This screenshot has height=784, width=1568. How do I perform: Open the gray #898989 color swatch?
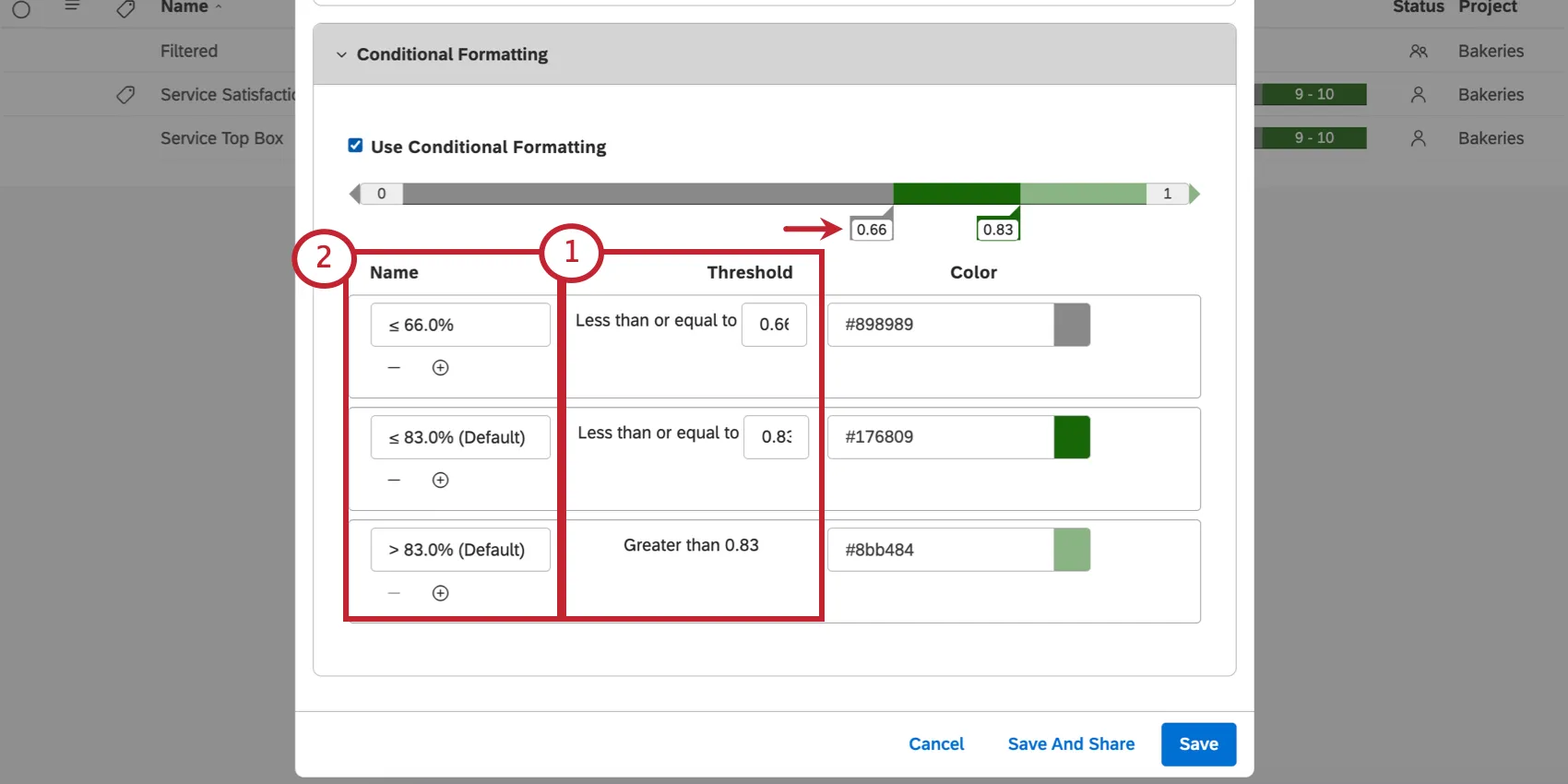pyautogui.click(x=1071, y=325)
